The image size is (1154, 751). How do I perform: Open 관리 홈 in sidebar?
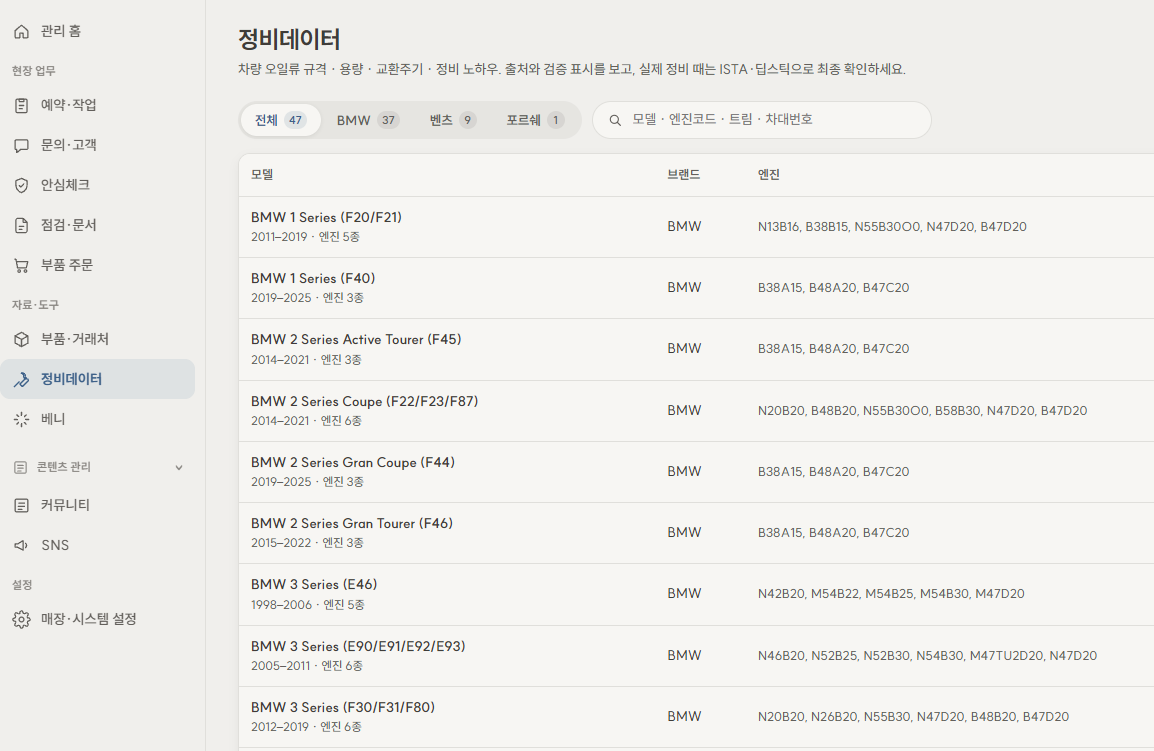tap(60, 31)
